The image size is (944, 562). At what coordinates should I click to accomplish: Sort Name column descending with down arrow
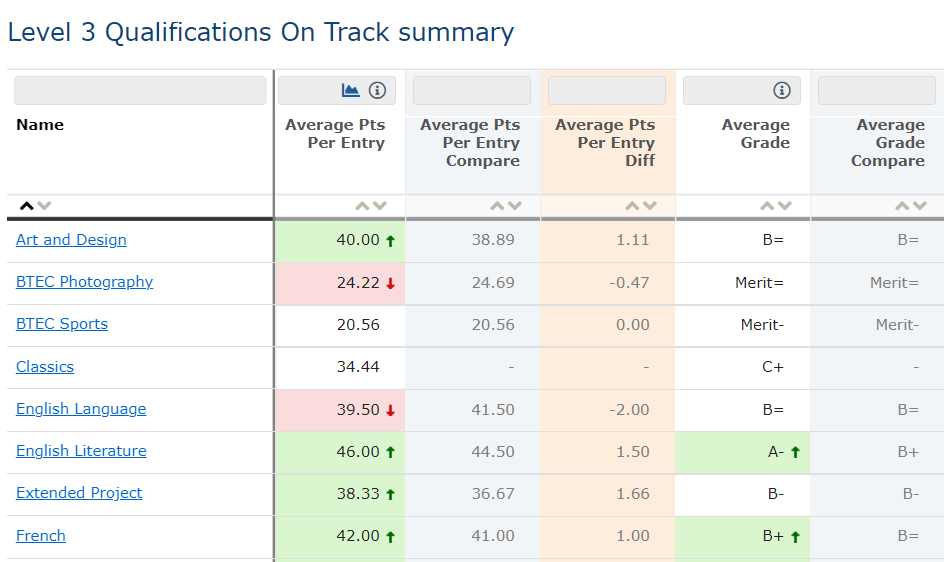pyautogui.click(x=44, y=206)
